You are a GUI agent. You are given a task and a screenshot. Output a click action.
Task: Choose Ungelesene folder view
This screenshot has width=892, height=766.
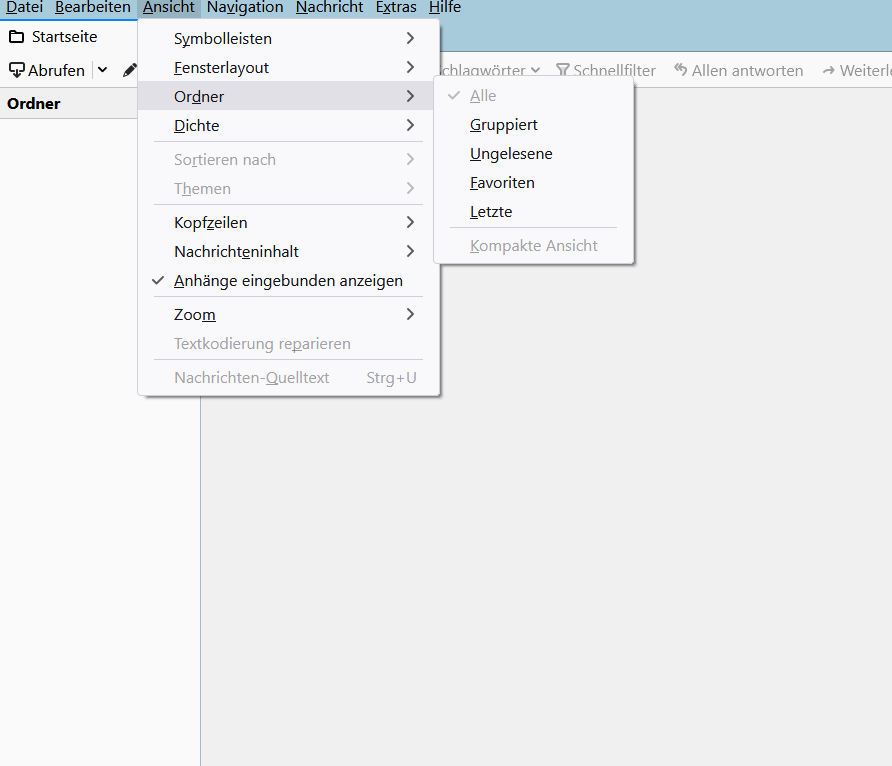(x=534, y=154)
